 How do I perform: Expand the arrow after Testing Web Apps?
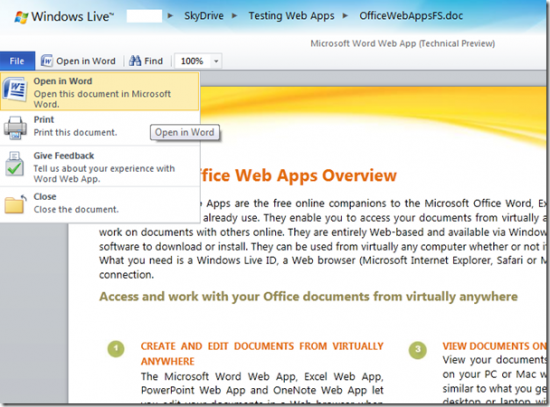pos(345,16)
